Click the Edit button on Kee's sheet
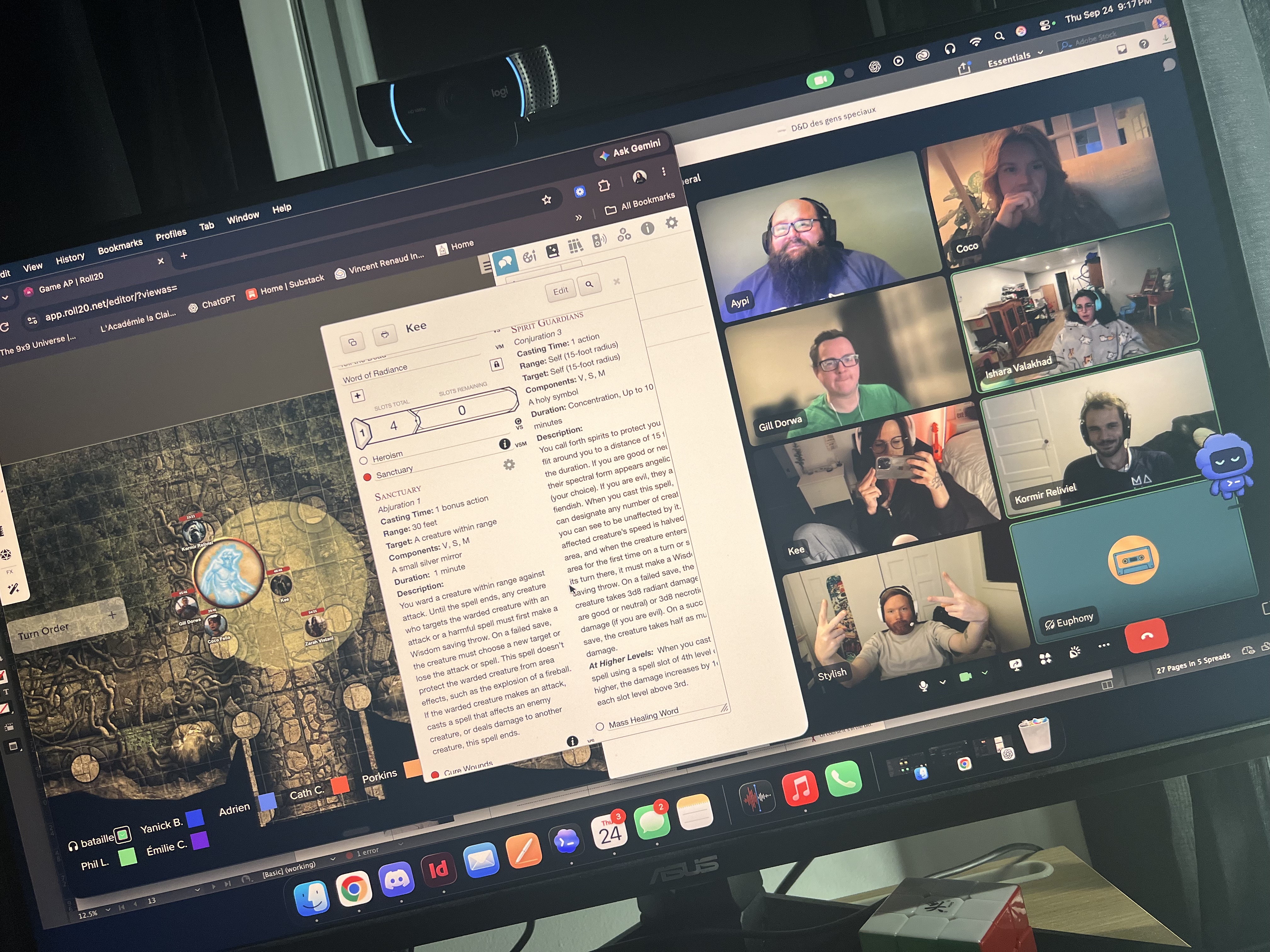This screenshot has height=952, width=1270. (x=560, y=290)
